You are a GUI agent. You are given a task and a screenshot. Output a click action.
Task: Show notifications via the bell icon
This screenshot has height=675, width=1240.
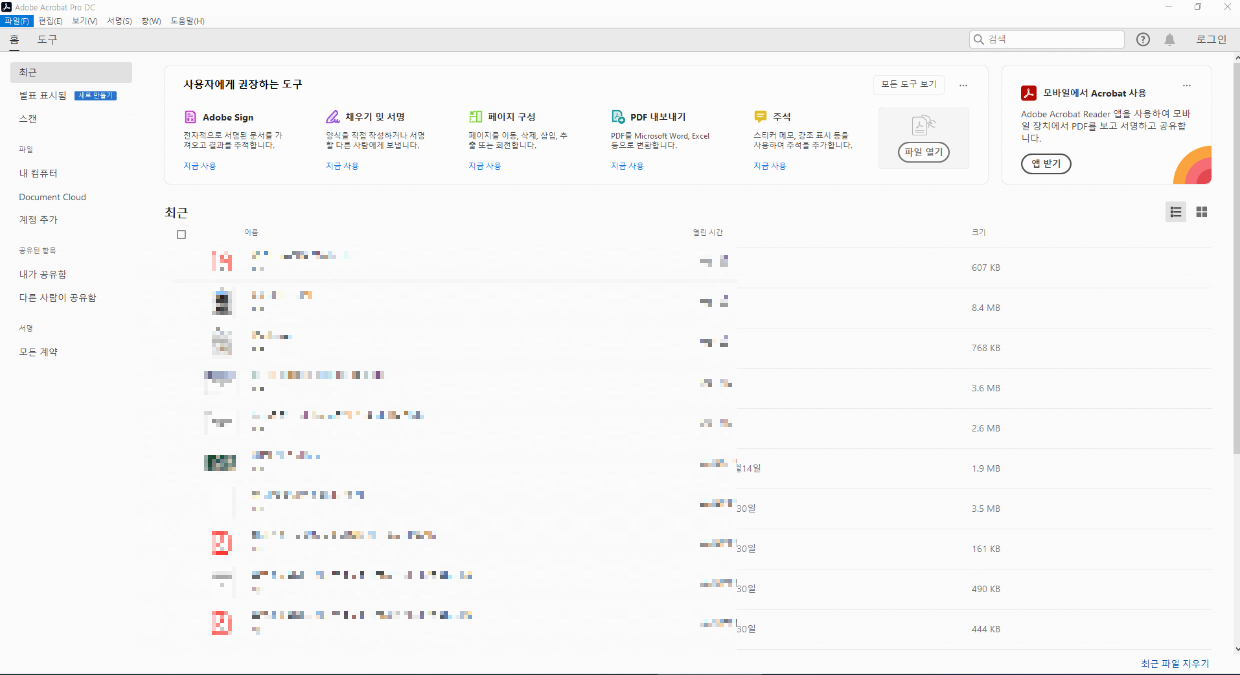pyautogui.click(x=1170, y=39)
